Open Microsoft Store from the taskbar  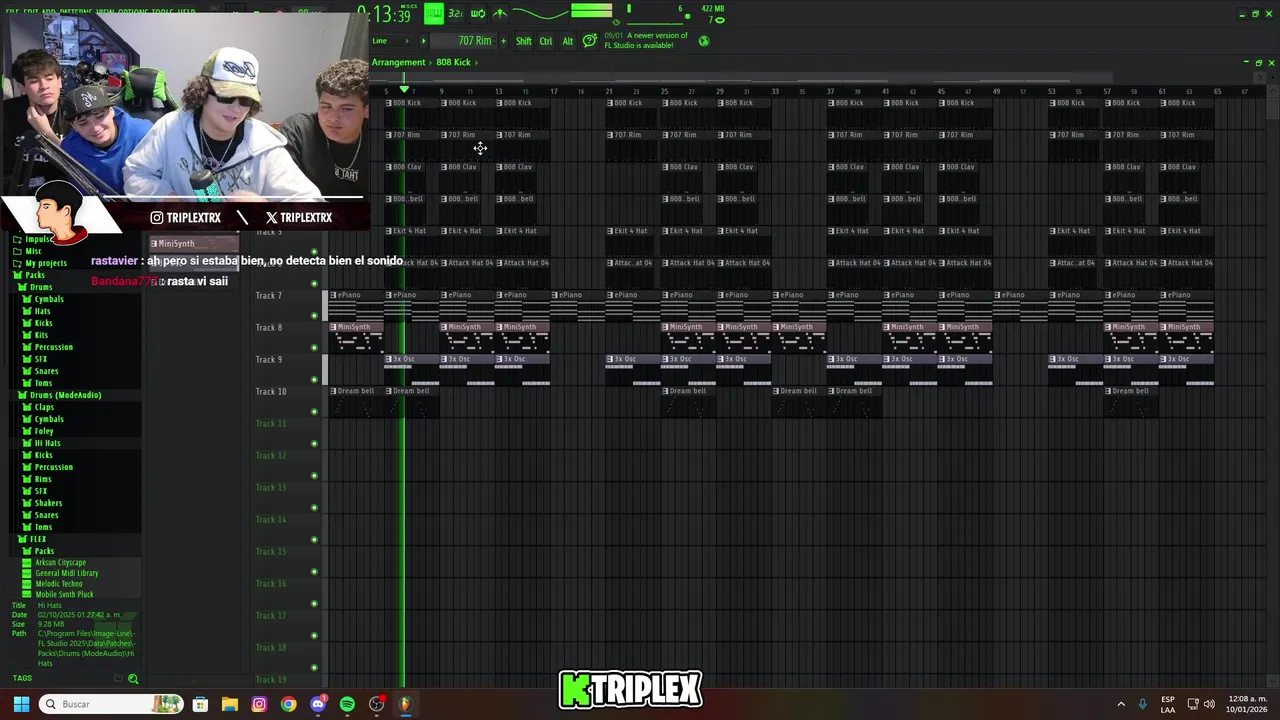click(x=200, y=704)
